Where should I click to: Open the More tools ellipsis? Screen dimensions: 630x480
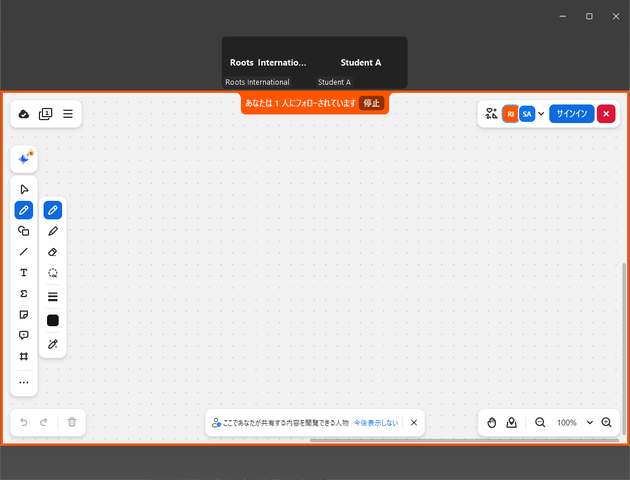coord(24,382)
